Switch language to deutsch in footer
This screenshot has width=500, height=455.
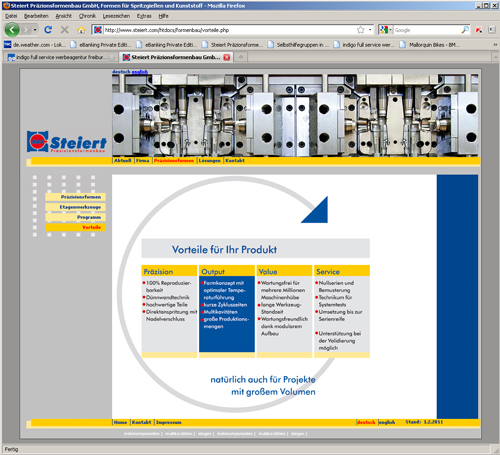click(366, 422)
